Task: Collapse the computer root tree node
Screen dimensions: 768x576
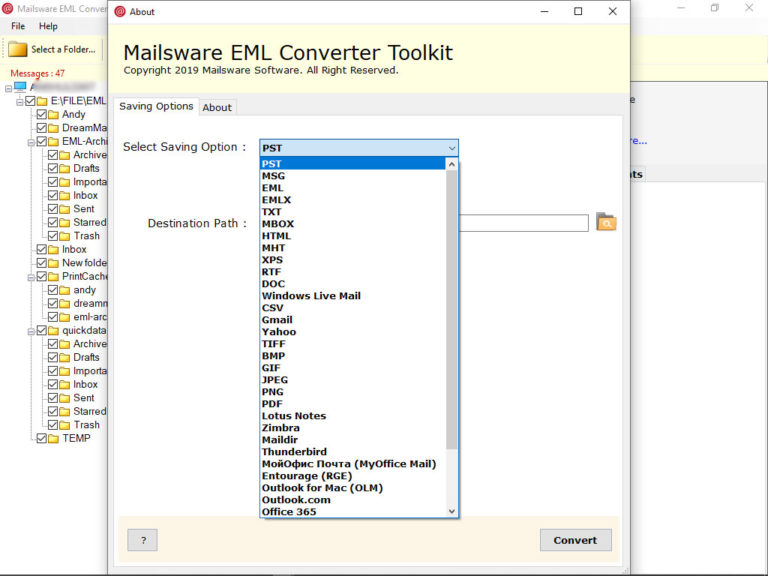Action: 8,89
